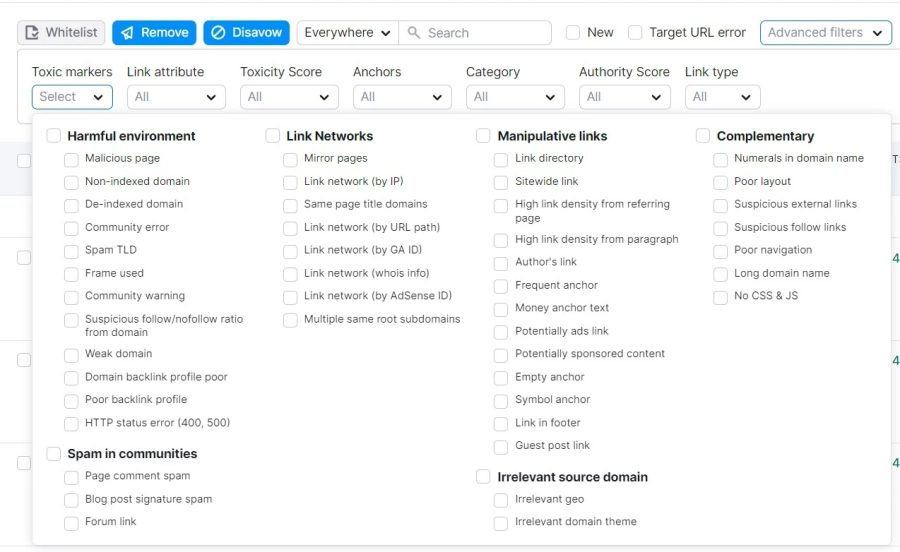Image resolution: width=900 pixels, height=552 pixels.
Task: Tick Blog post signature spam checkbox
Action: click(x=71, y=500)
